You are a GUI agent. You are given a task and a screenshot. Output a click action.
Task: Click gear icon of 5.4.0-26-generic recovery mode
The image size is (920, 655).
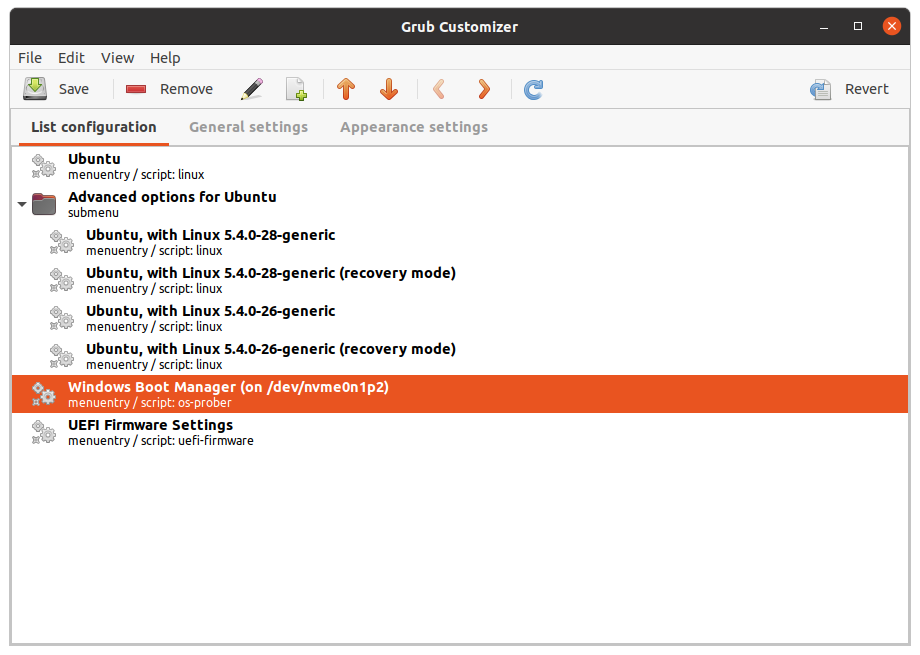(62, 356)
